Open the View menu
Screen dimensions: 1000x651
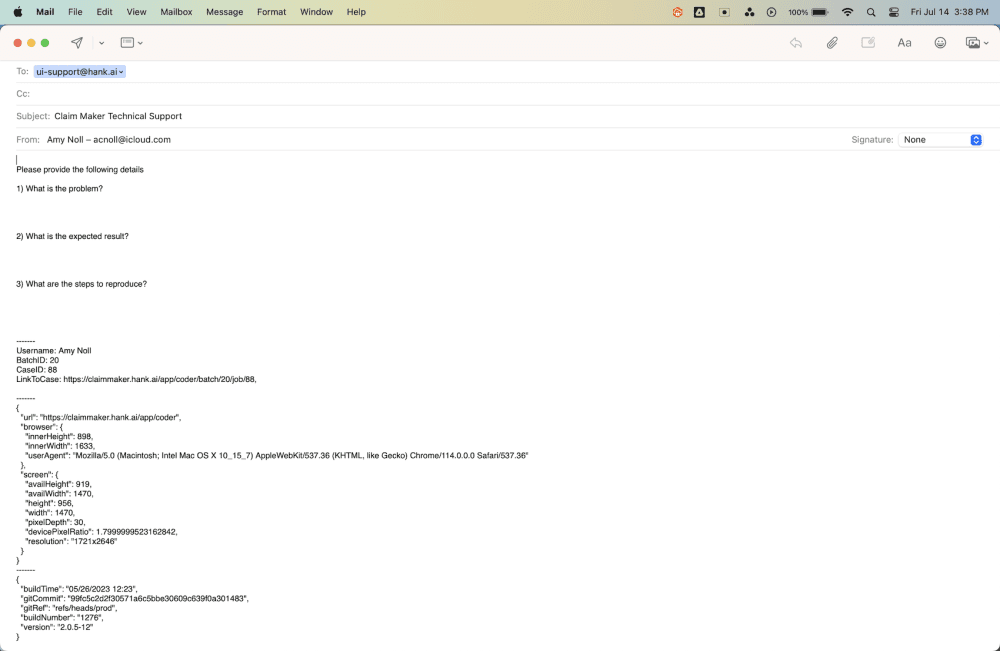coord(136,11)
